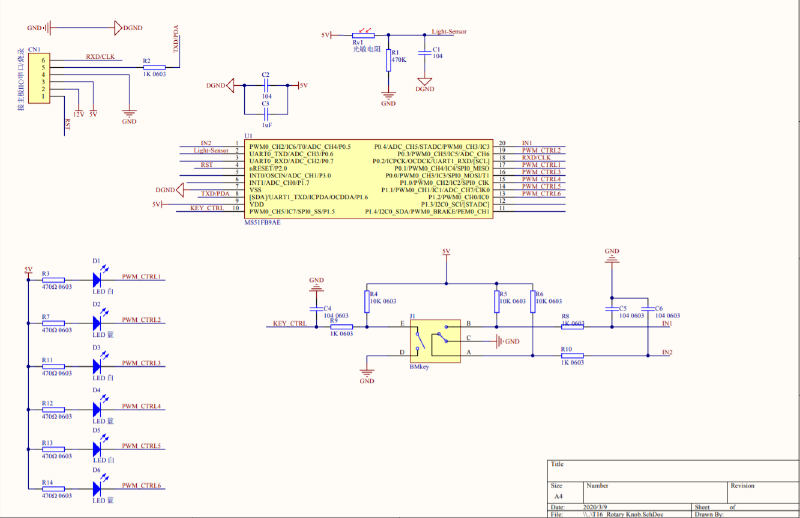Select the KEY_CTRL net label near R9

(289, 324)
